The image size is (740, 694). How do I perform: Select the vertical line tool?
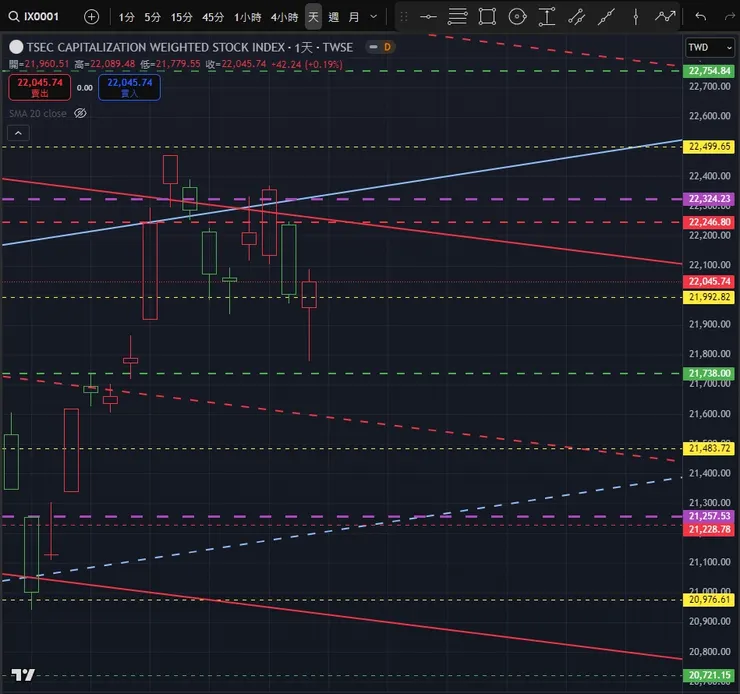tap(636, 17)
